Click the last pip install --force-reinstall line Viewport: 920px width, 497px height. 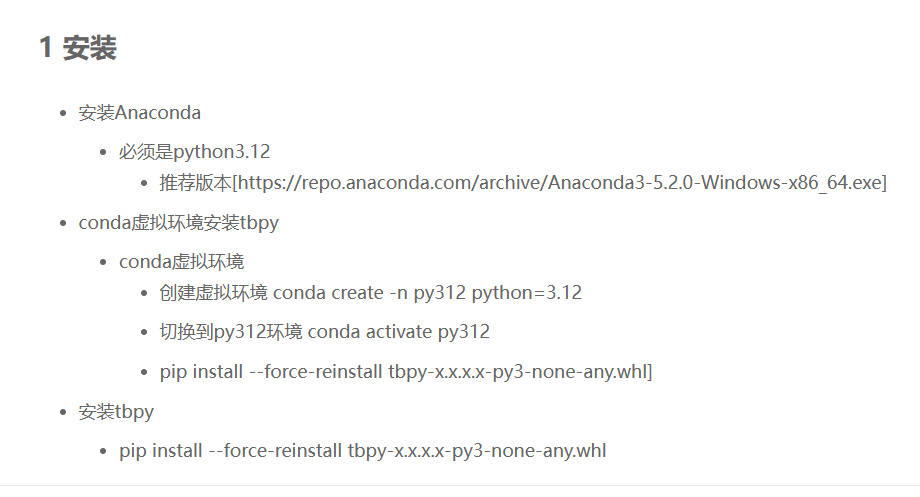pyautogui.click(x=363, y=451)
